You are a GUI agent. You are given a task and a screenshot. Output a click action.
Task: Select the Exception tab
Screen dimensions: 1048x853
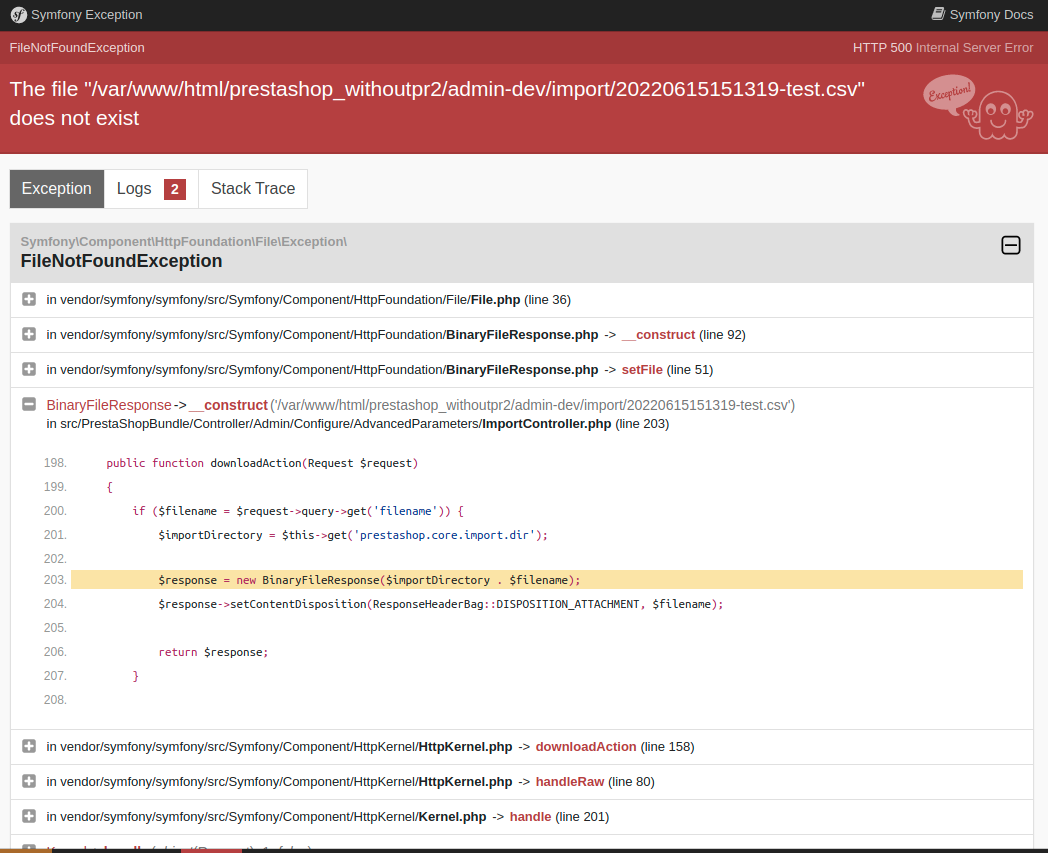(56, 188)
